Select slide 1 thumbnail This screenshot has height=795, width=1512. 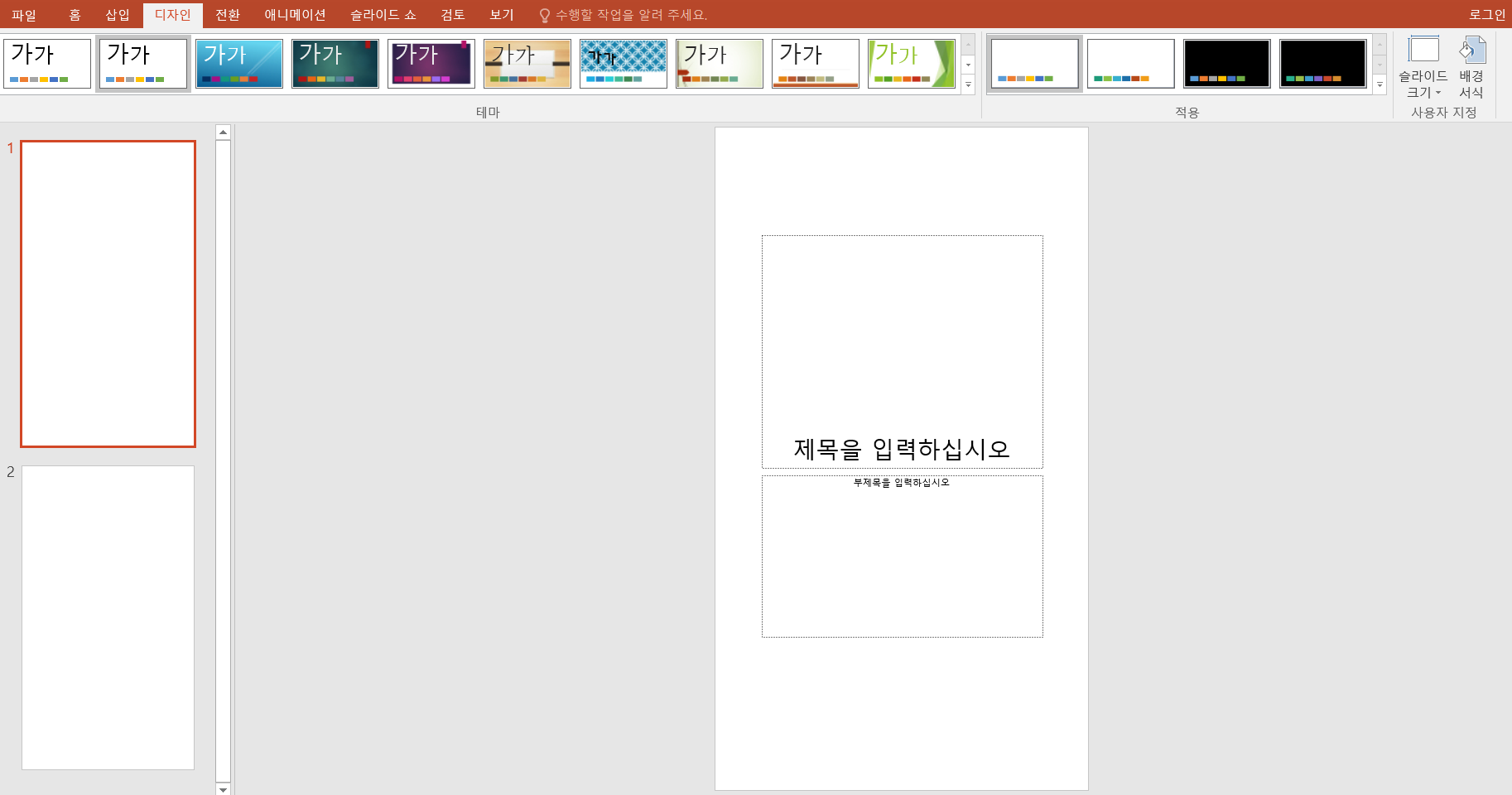coord(108,294)
